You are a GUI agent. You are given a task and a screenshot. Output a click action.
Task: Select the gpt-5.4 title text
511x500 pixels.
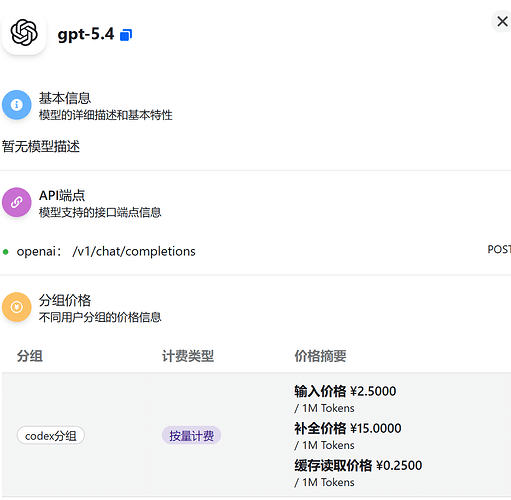(x=86, y=35)
